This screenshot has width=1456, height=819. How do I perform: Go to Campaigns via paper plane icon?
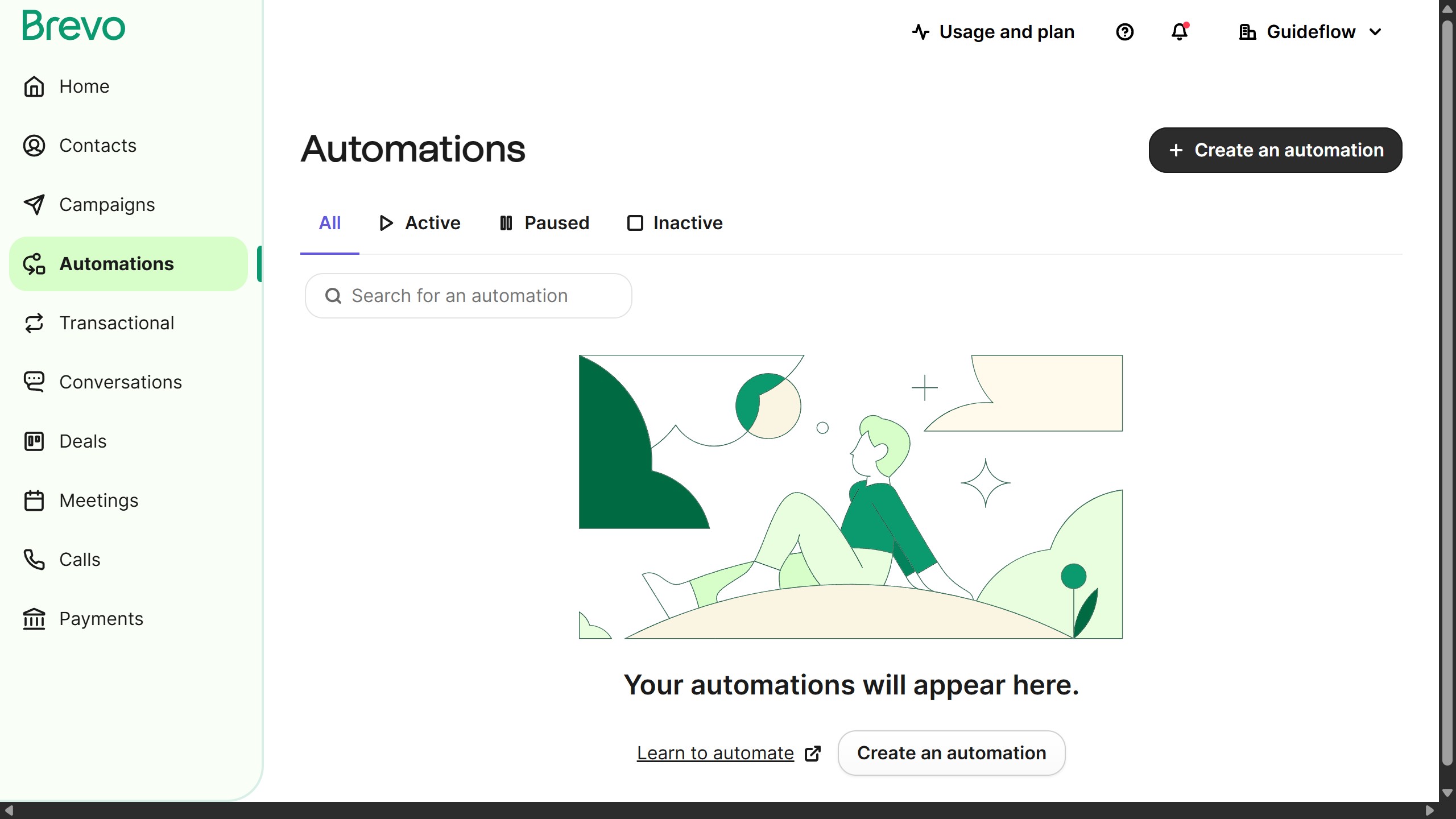pyautogui.click(x=34, y=205)
